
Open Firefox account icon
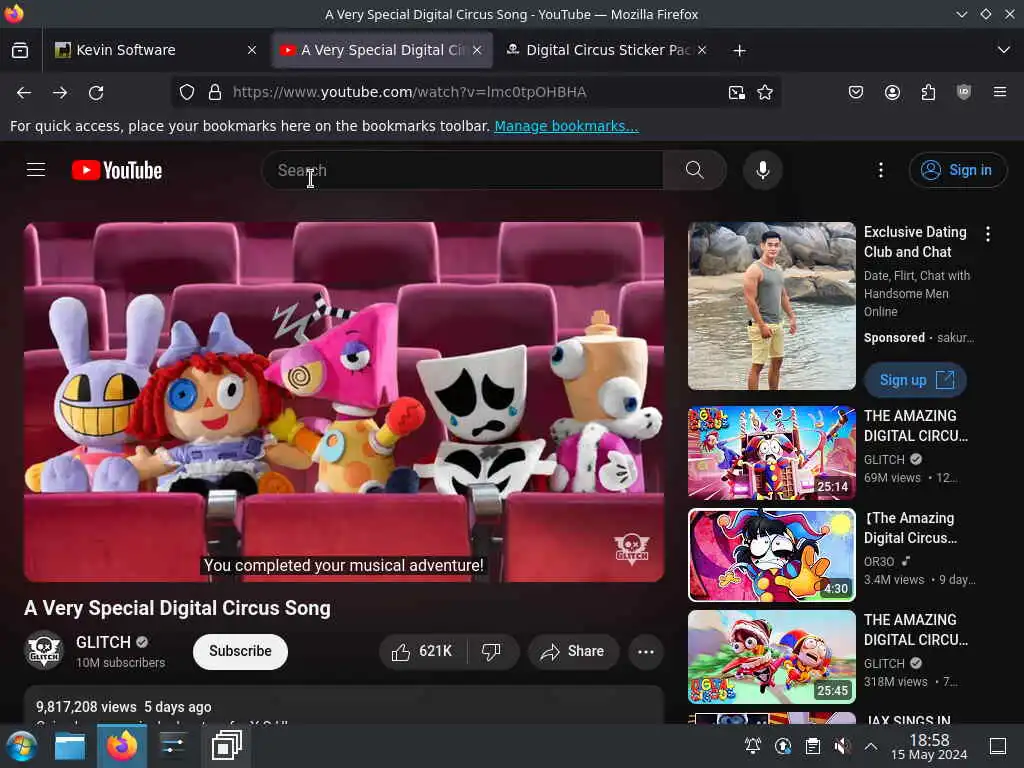892,92
